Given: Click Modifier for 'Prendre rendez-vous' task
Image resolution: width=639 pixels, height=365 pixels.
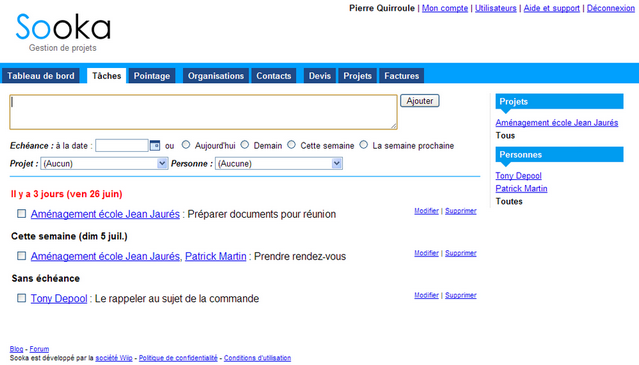Looking at the screenshot, I should pos(426,253).
